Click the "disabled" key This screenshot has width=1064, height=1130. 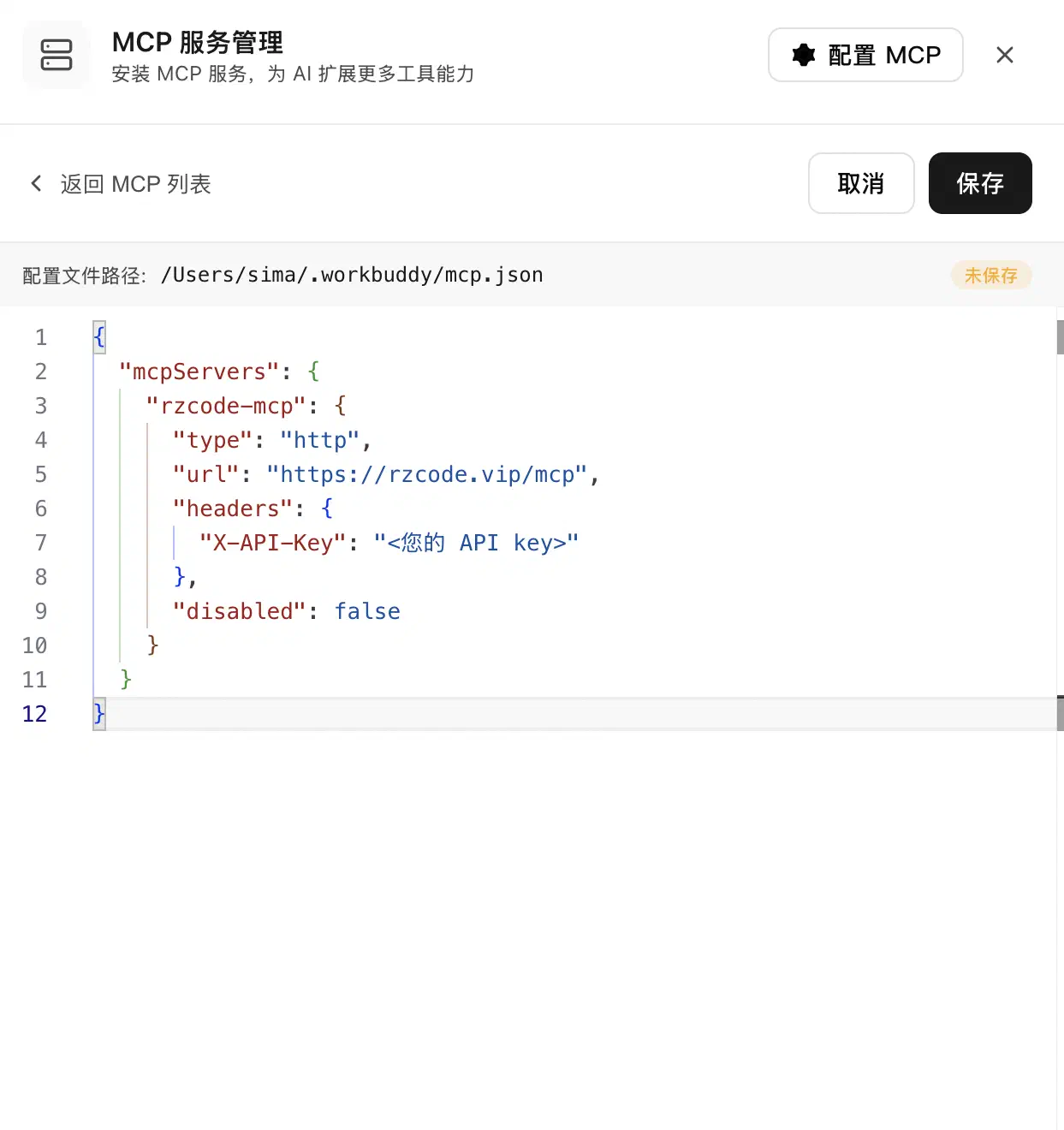pyautogui.click(x=240, y=611)
